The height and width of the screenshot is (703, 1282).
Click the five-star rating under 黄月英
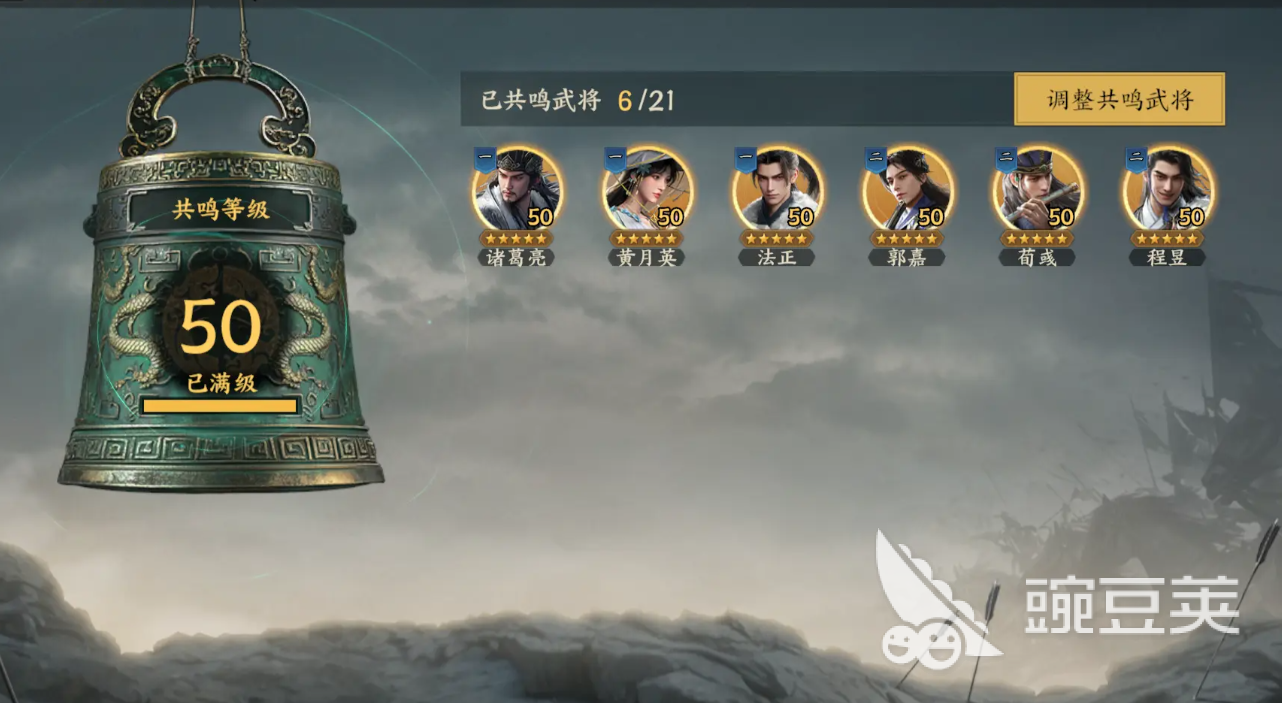[647, 239]
